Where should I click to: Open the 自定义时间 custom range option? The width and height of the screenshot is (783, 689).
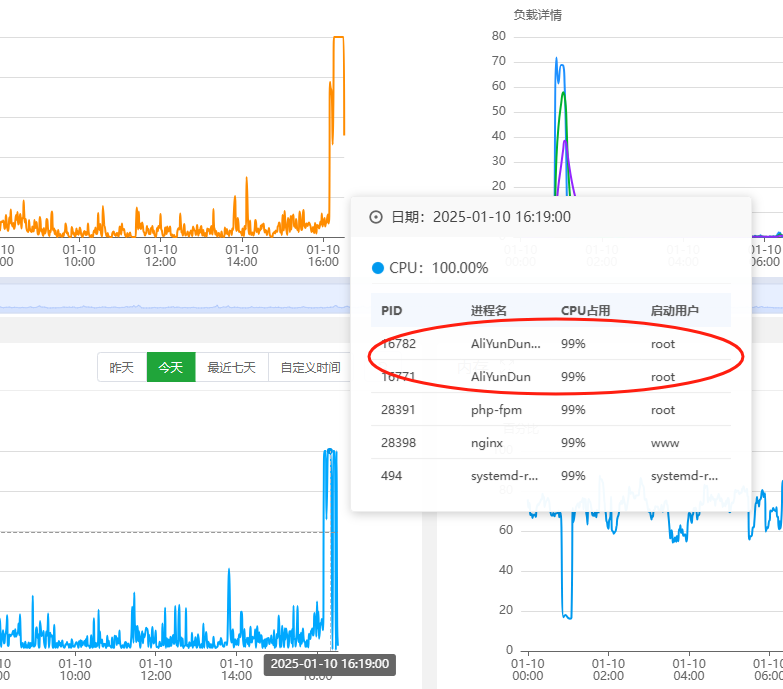[x=310, y=367]
